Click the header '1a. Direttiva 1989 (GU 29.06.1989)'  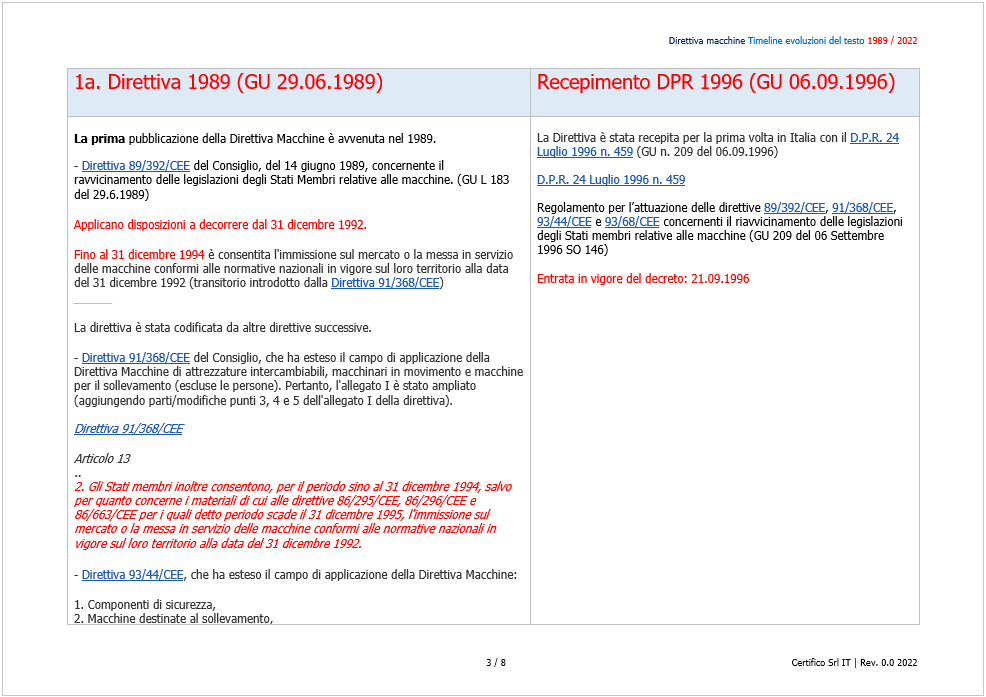(x=227, y=82)
